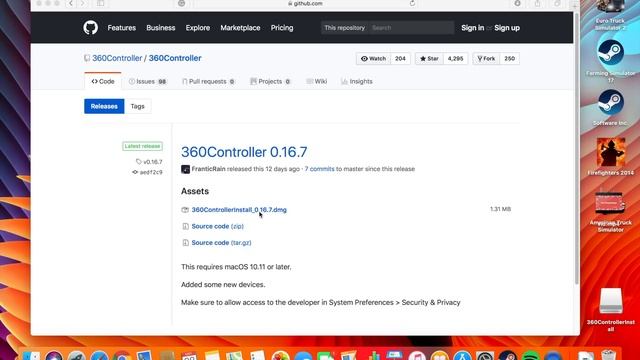Open Features in the GitHub header
The height and width of the screenshot is (360, 640).
point(122,28)
